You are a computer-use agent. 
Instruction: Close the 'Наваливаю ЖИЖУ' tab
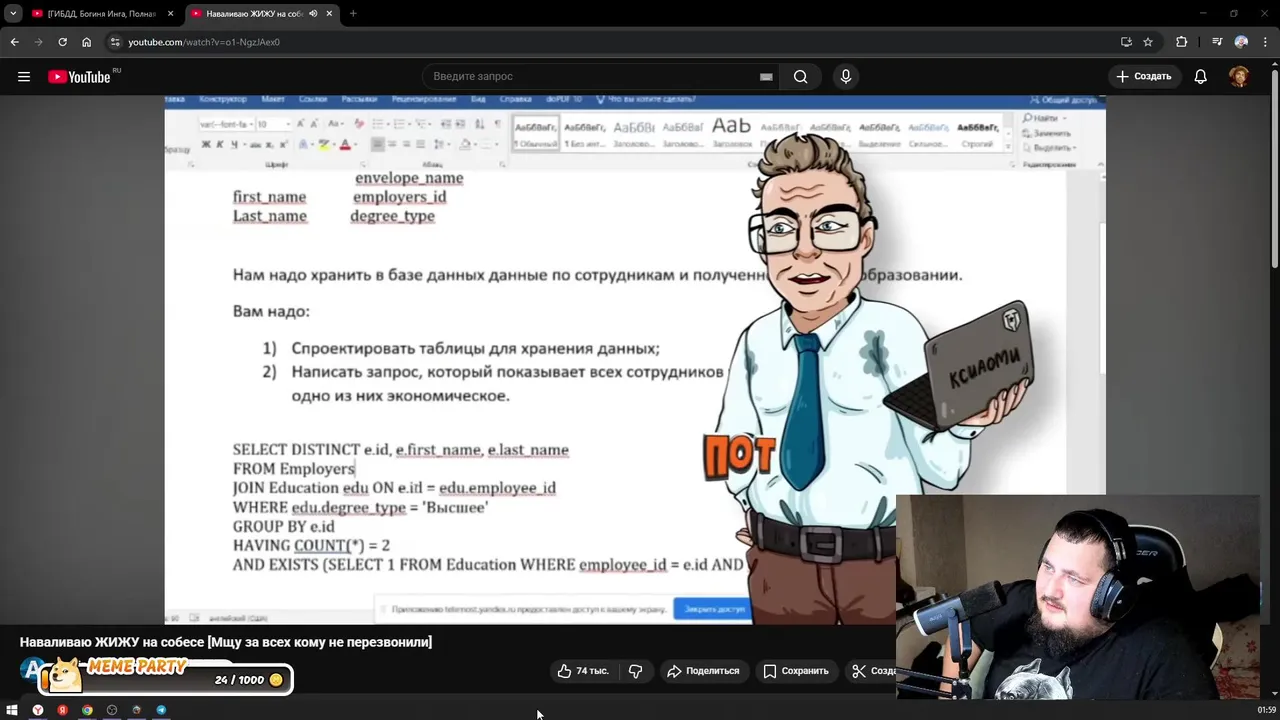329,14
